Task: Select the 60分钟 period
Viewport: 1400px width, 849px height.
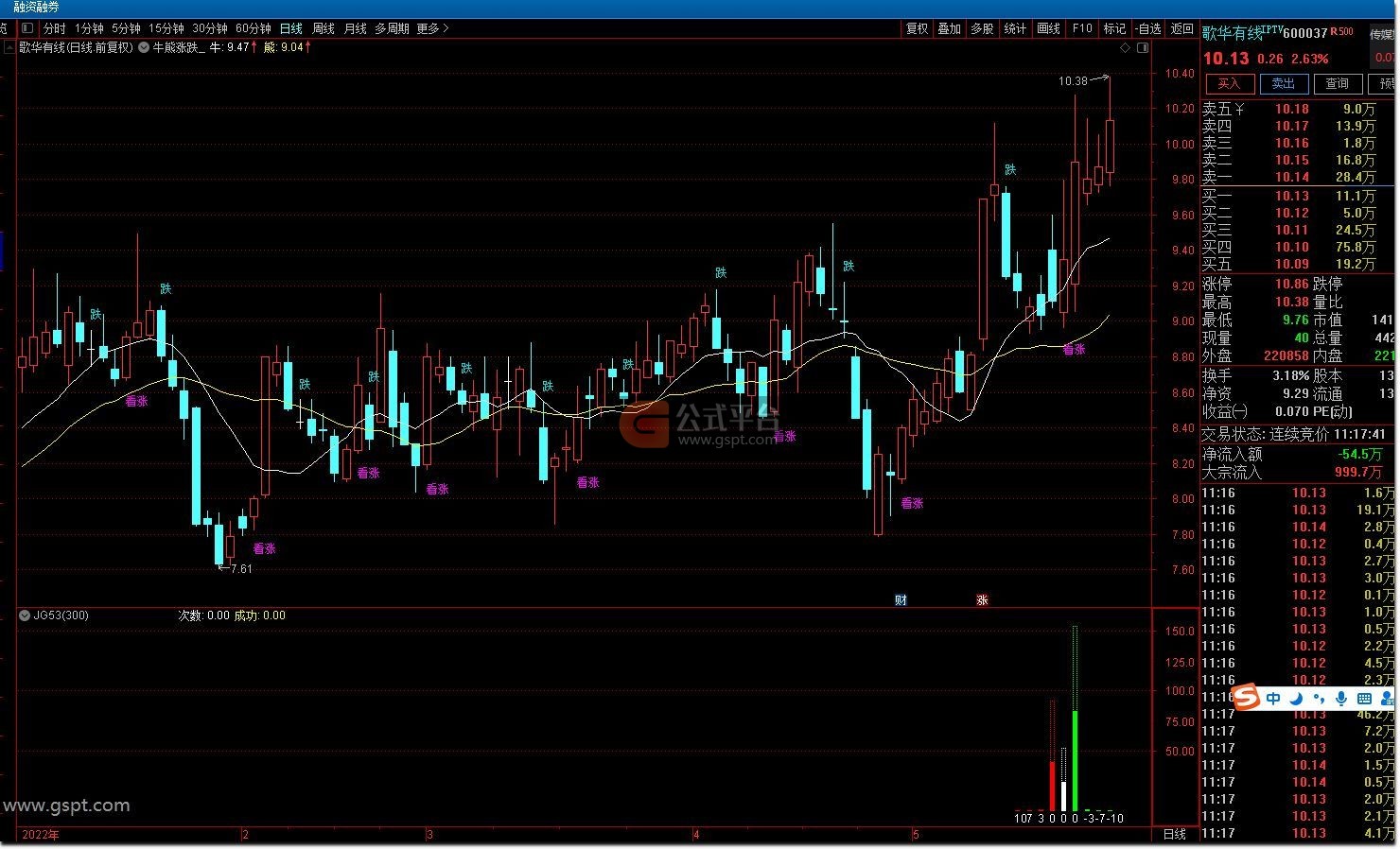Action: 253,28
